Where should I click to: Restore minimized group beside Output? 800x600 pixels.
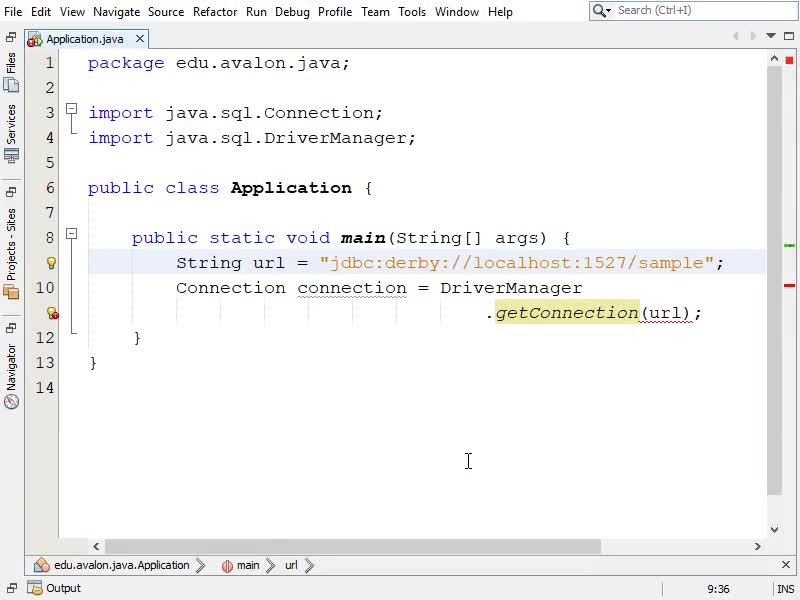click(x=12, y=588)
